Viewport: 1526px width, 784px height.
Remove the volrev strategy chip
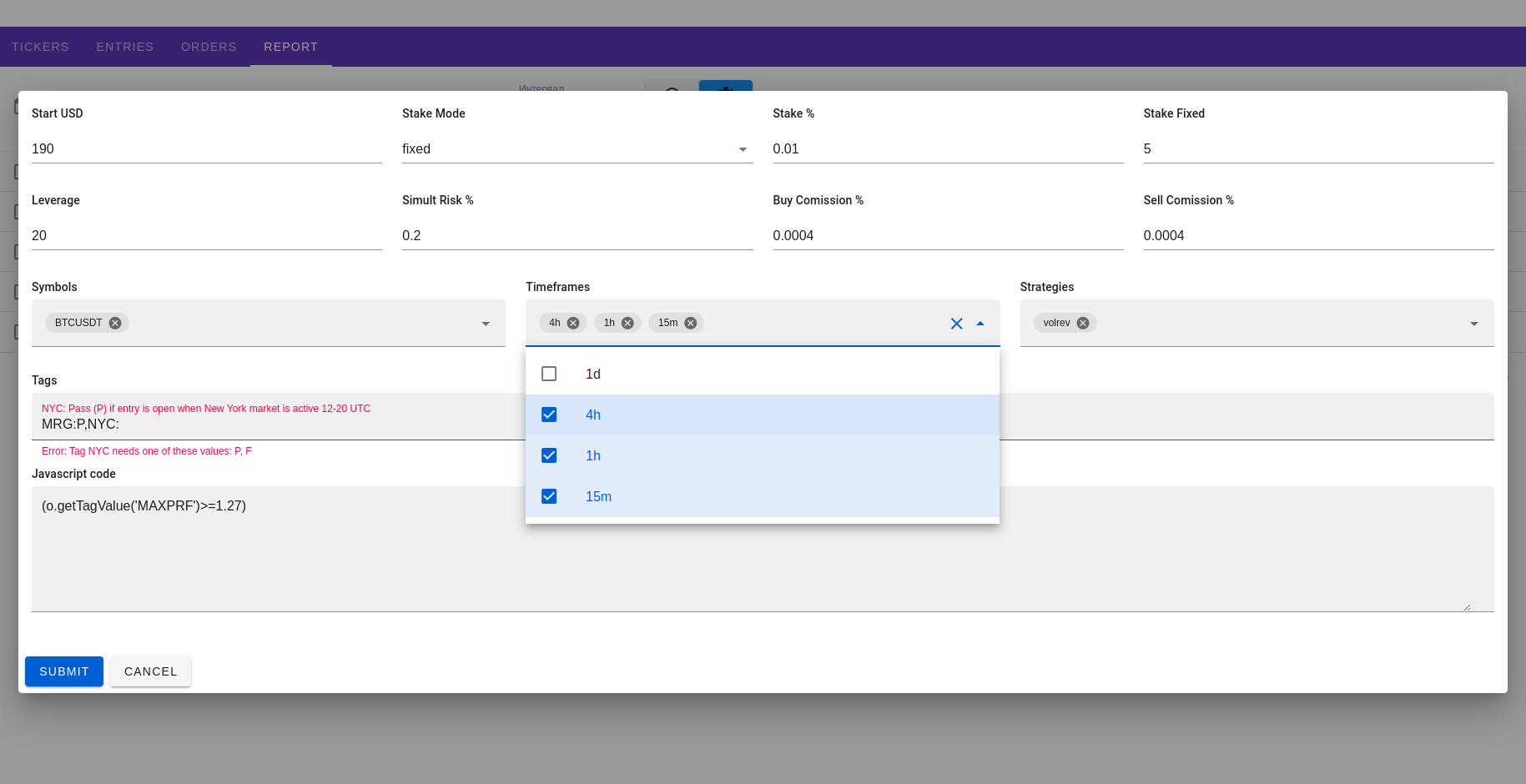pyautogui.click(x=1083, y=323)
